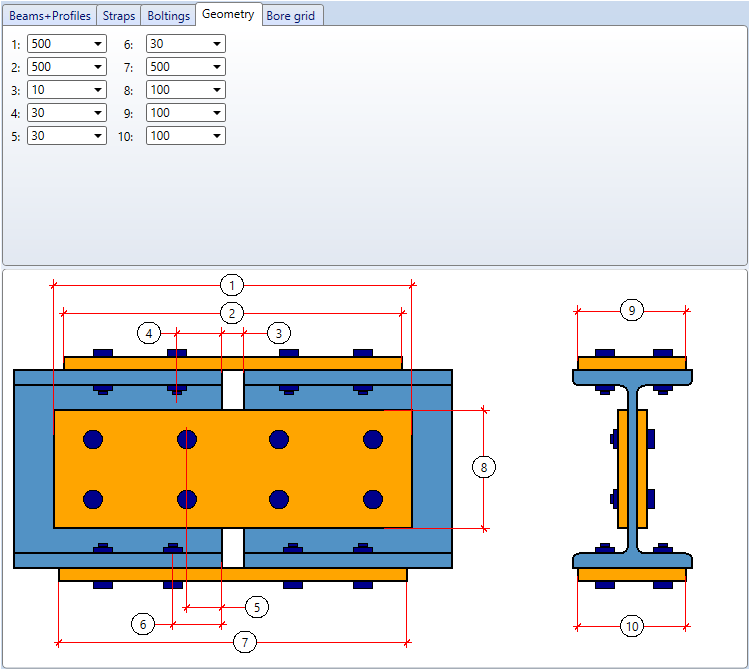Expand the dropdown arrow for parameter 1

(97, 44)
